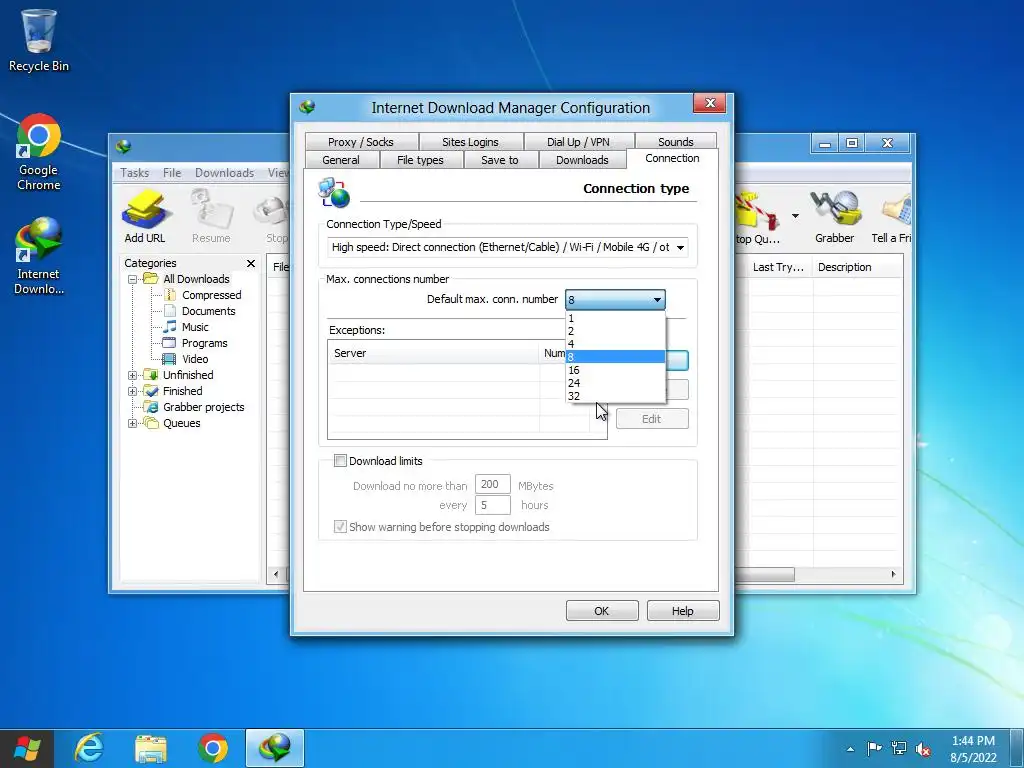This screenshot has height=768, width=1024.
Task: Switch to the Proxy / Socks tab
Action: pos(360,142)
